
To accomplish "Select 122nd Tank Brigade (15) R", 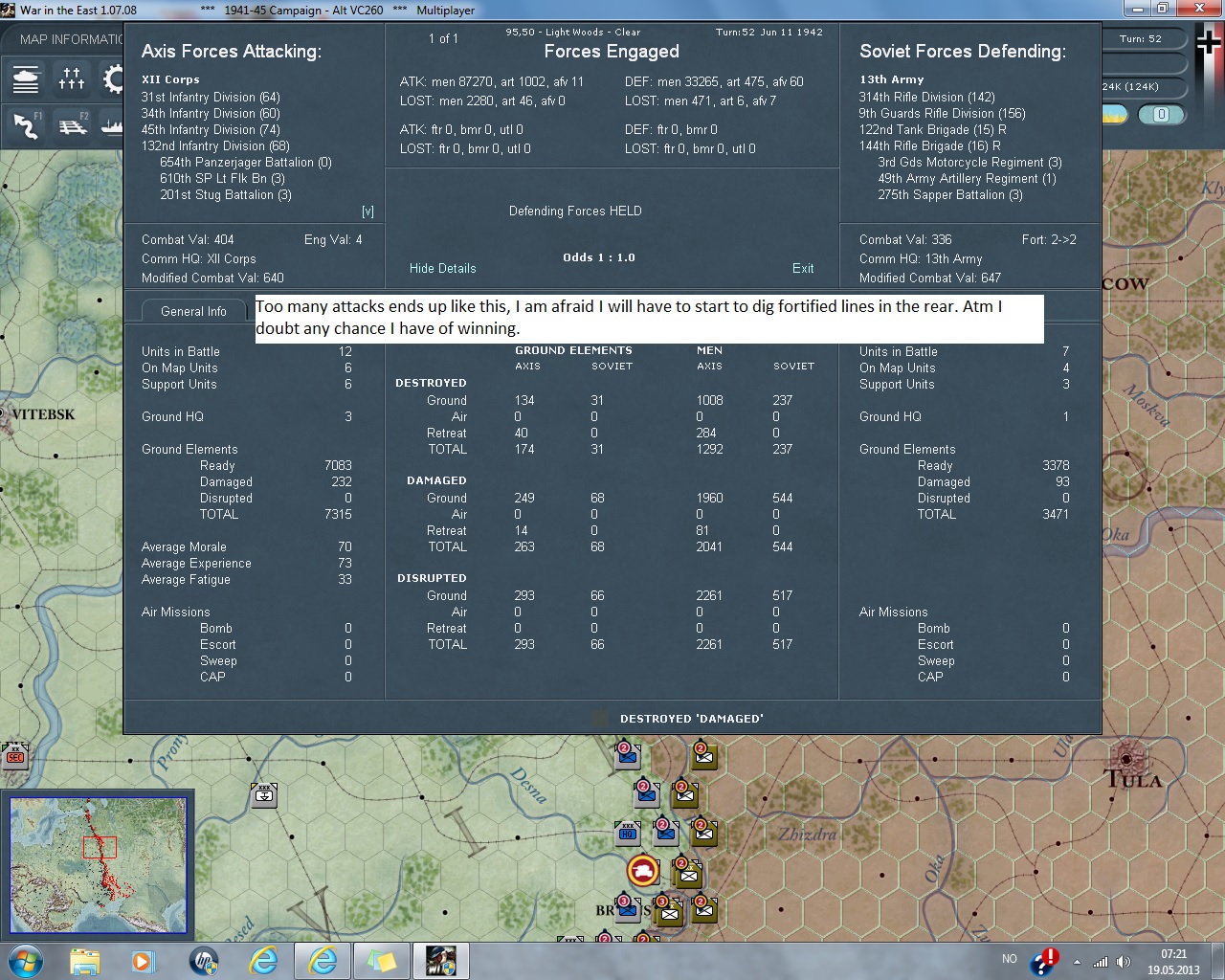I will point(932,130).
